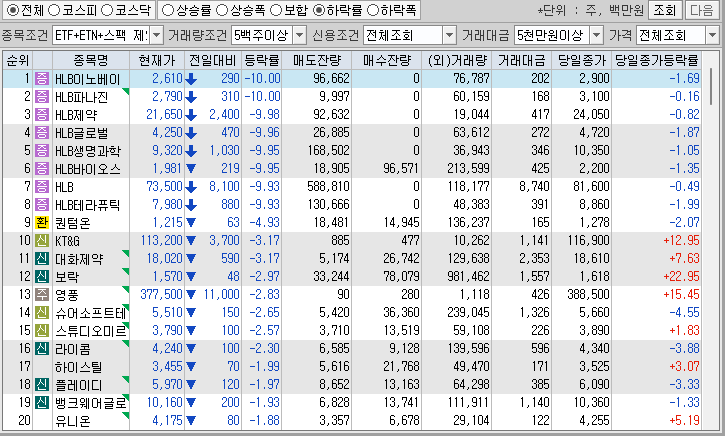Click the 신 badge next to 뱅크웨어글로
The image size is (725, 436).
coord(42,403)
